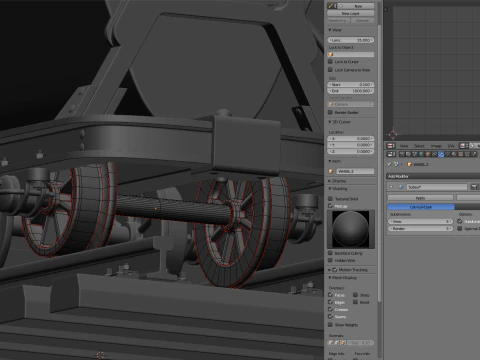480x360 pixels.
Task: Toggle the pin icon beside WHEEL.2 breadcrumb
Action: tap(389, 164)
